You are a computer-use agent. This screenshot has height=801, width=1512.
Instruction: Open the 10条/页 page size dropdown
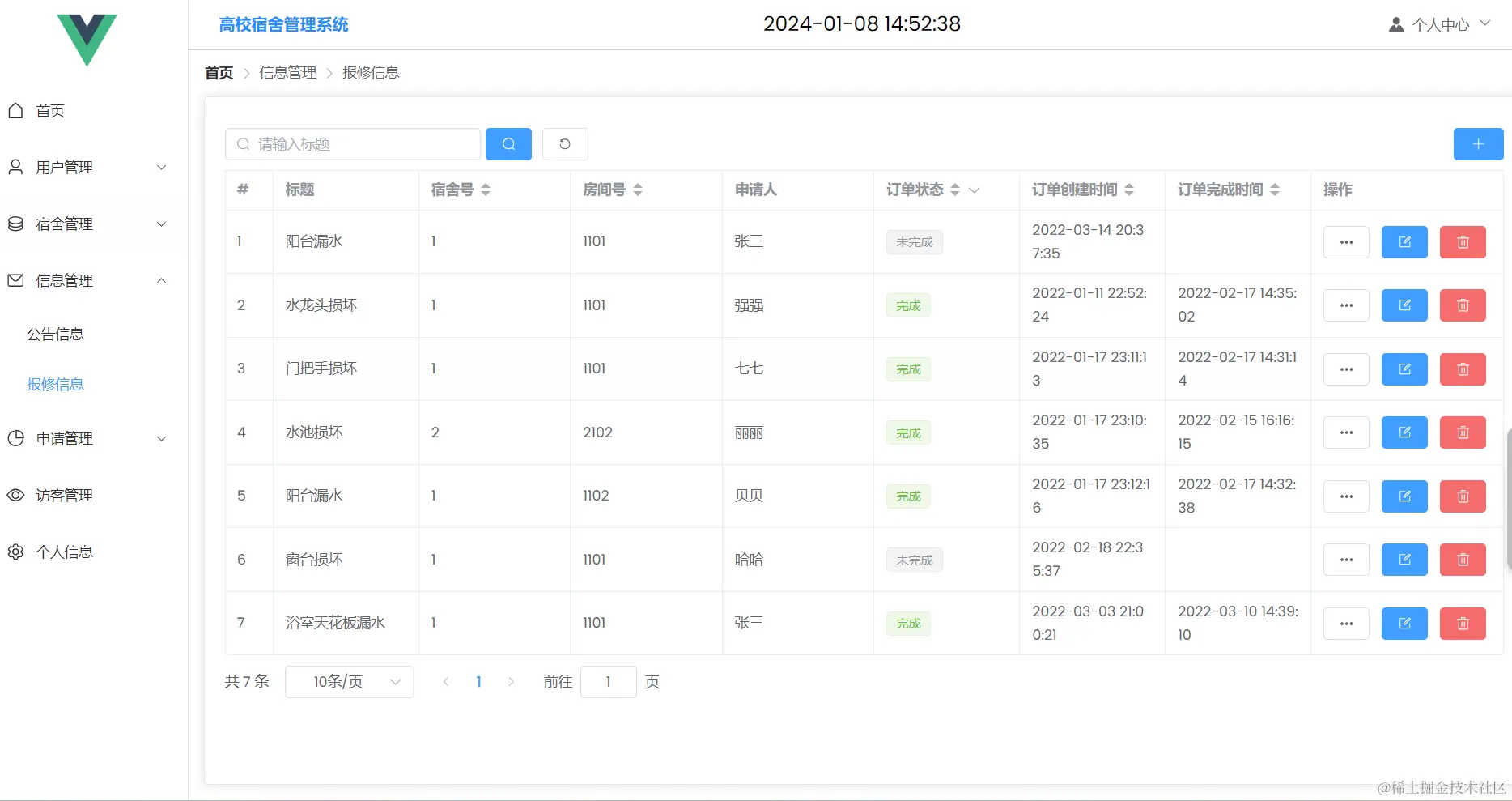pyautogui.click(x=350, y=682)
